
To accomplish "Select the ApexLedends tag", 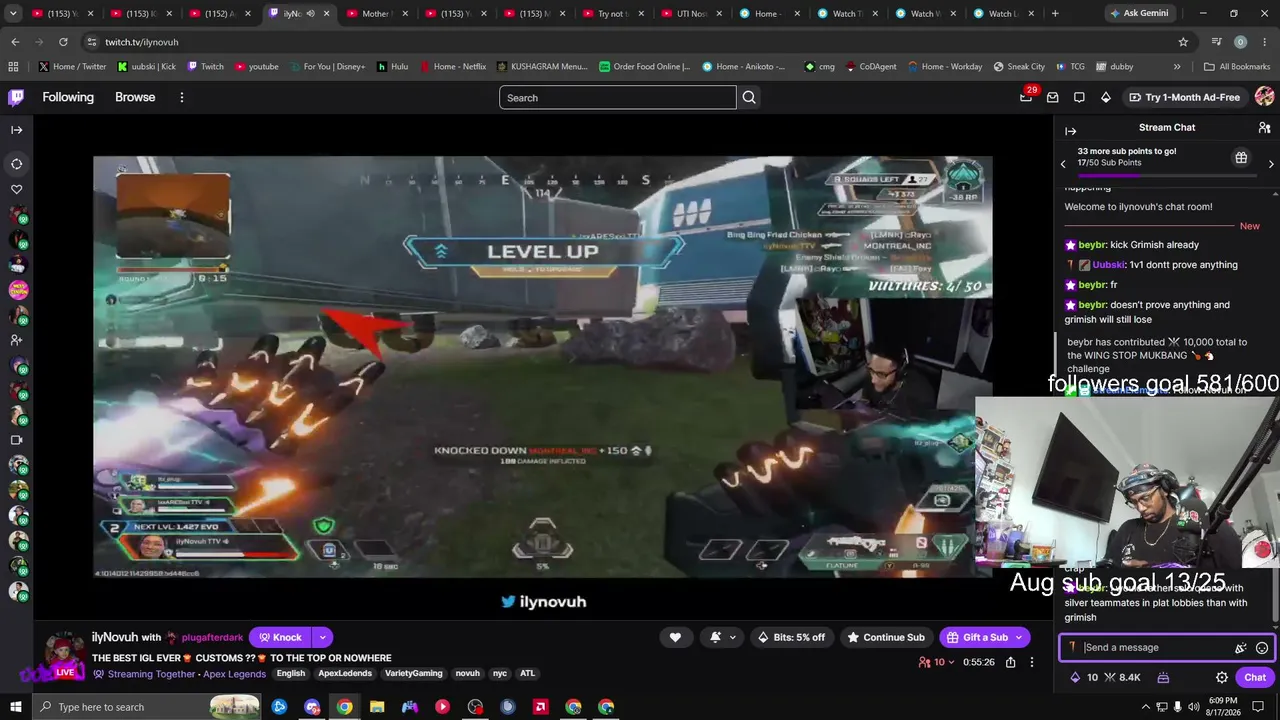I will [x=345, y=673].
